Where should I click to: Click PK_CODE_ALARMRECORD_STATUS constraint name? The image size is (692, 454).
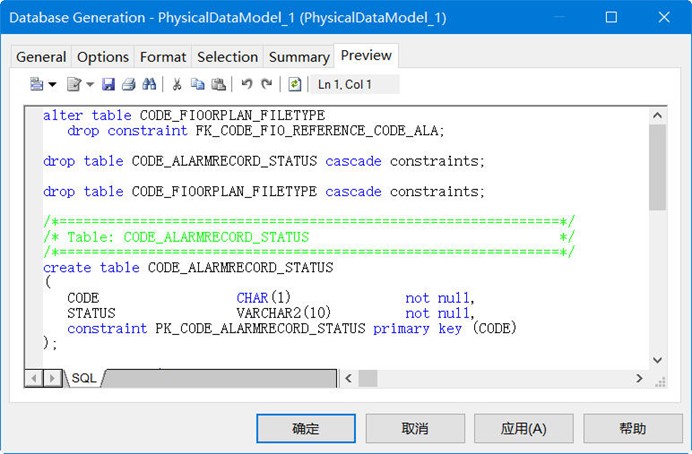click(260, 328)
